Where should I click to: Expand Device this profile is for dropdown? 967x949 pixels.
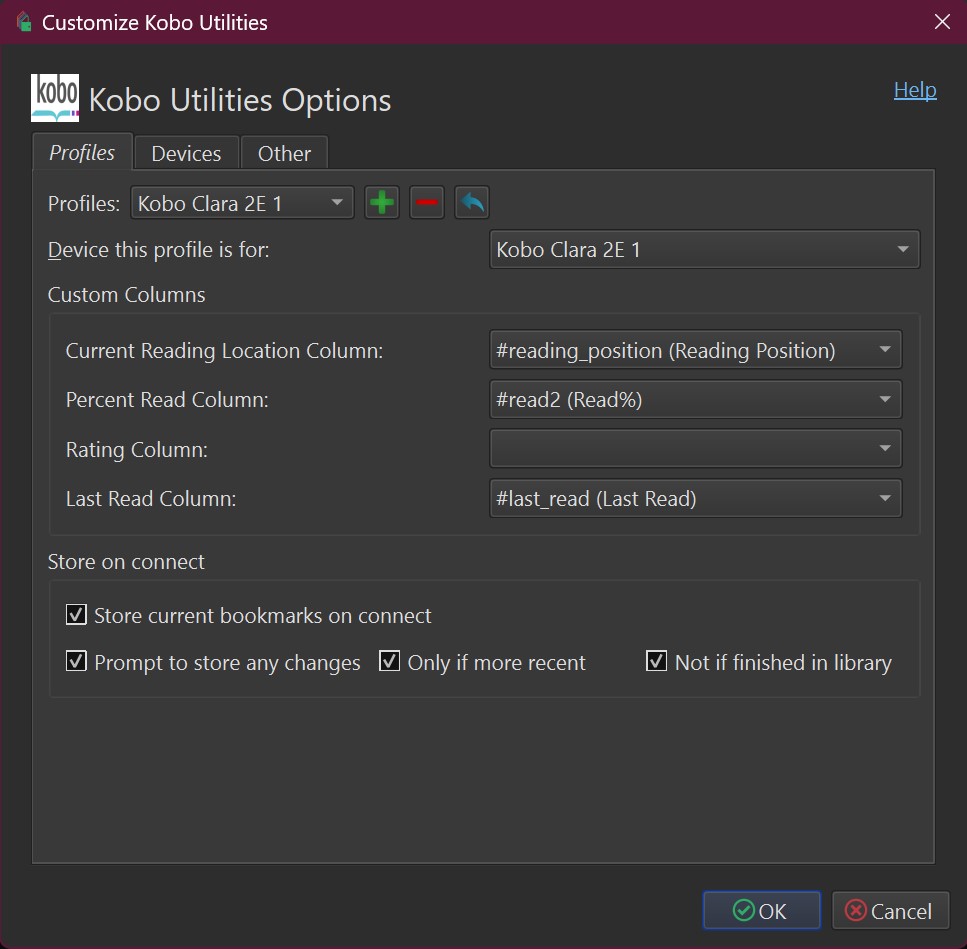pyautogui.click(x=704, y=250)
